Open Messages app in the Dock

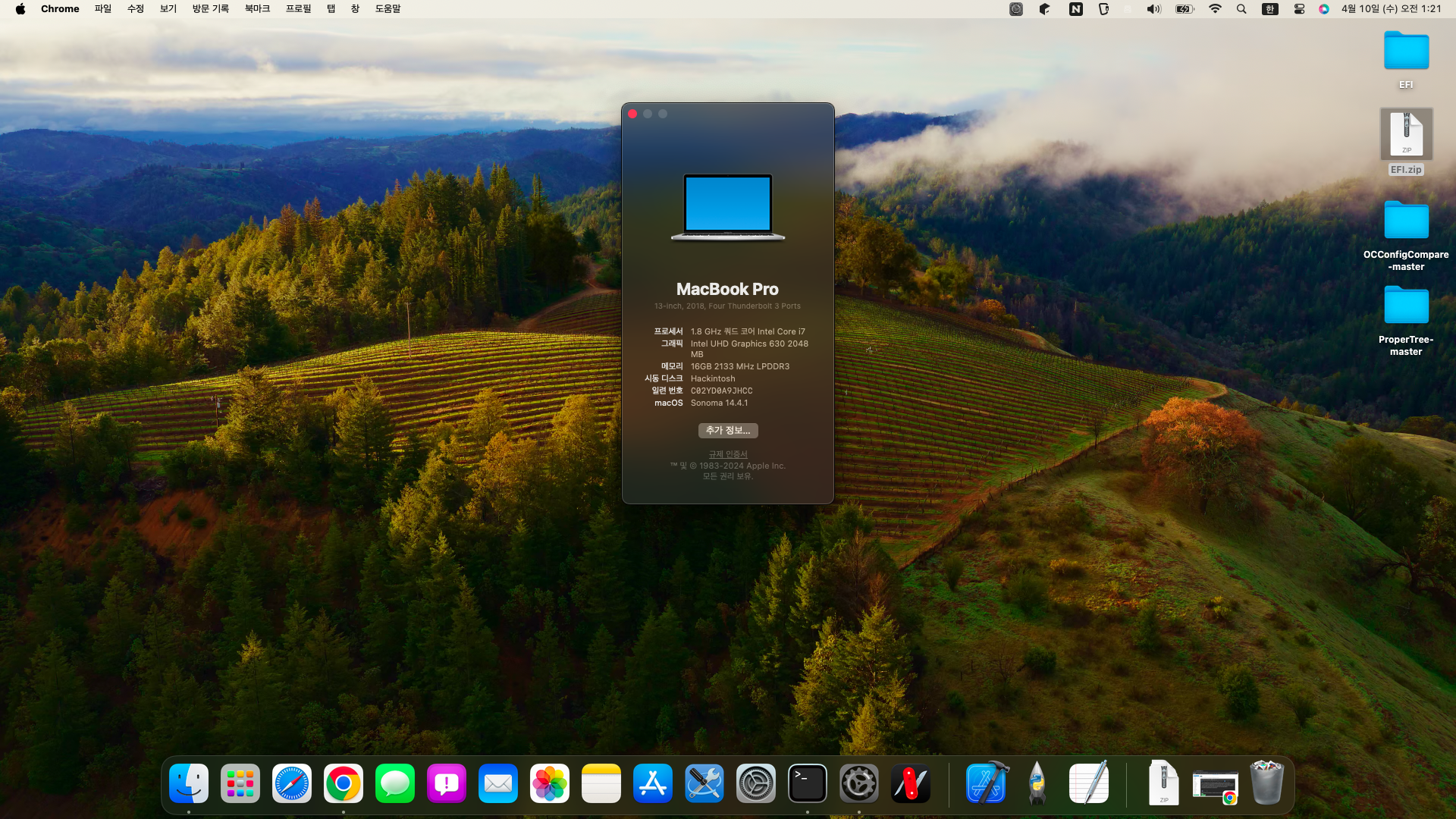pyautogui.click(x=395, y=783)
